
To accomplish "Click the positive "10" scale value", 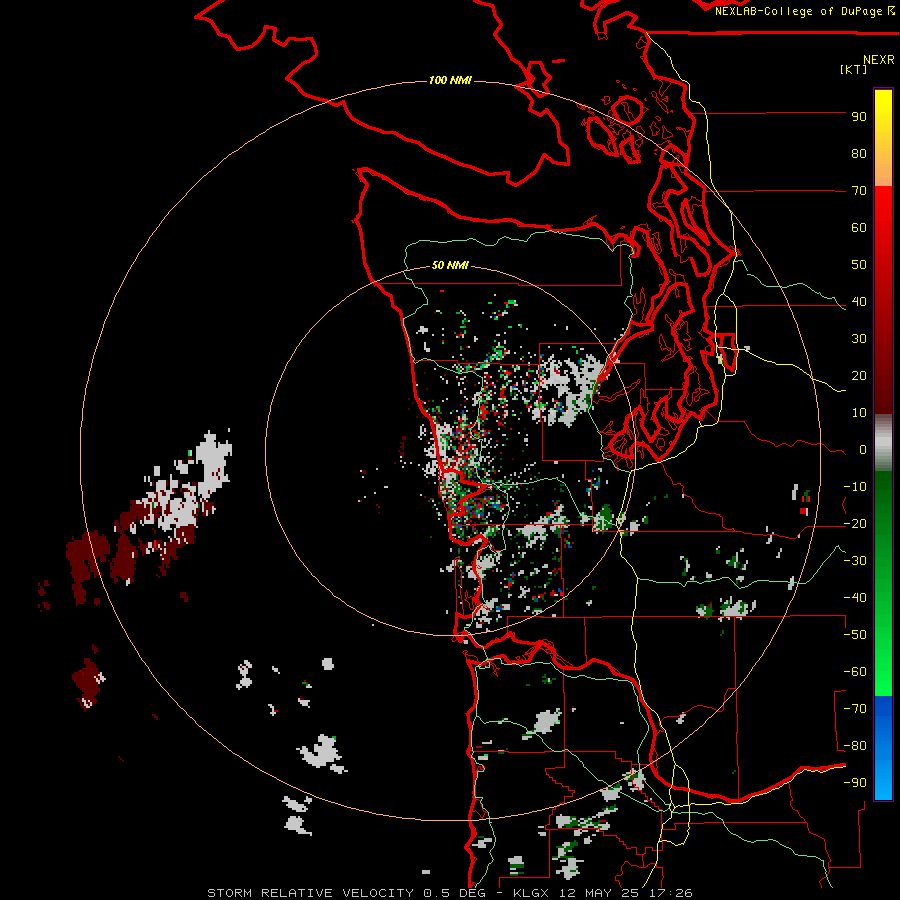I will pos(859,413).
